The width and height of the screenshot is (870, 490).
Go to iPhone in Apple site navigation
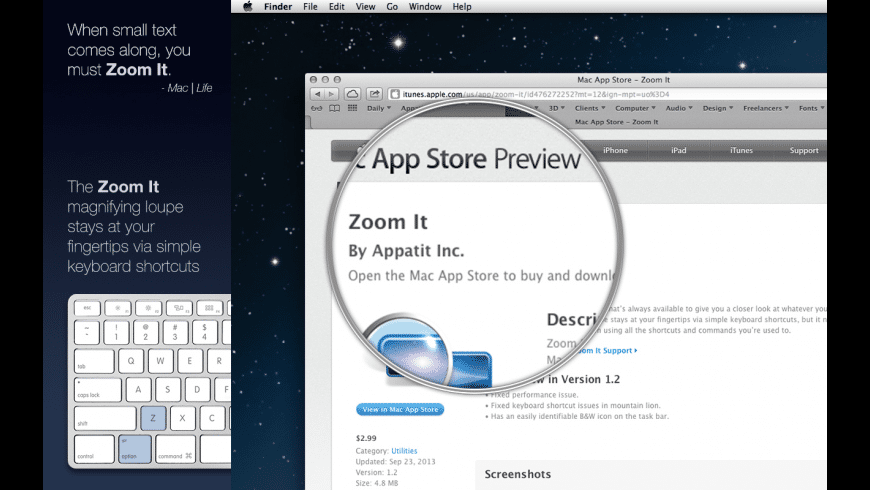click(615, 150)
